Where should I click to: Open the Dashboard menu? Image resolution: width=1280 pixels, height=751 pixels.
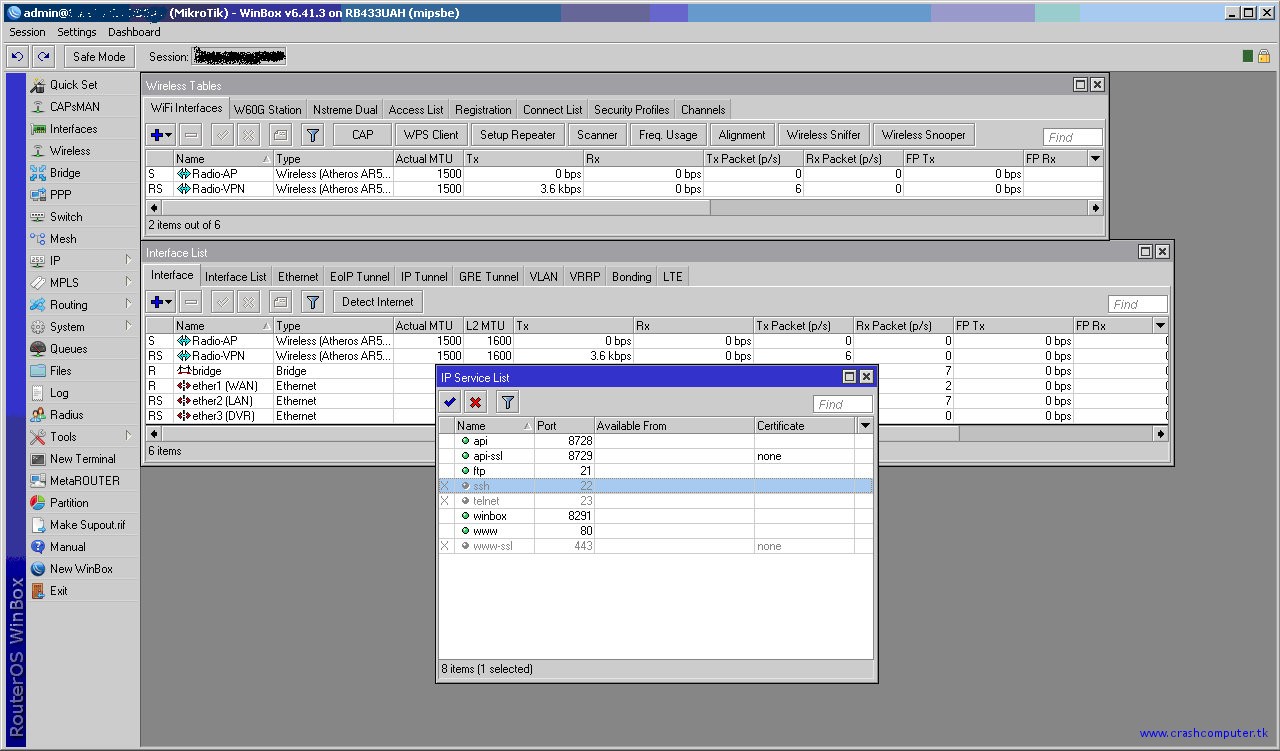pyautogui.click(x=134, y=32)
